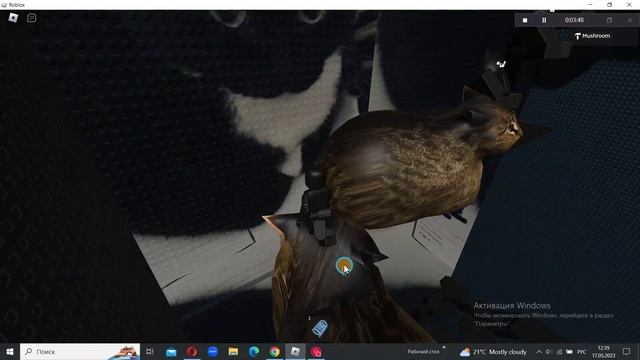Switch to Roblox taskbar icon

295,351
